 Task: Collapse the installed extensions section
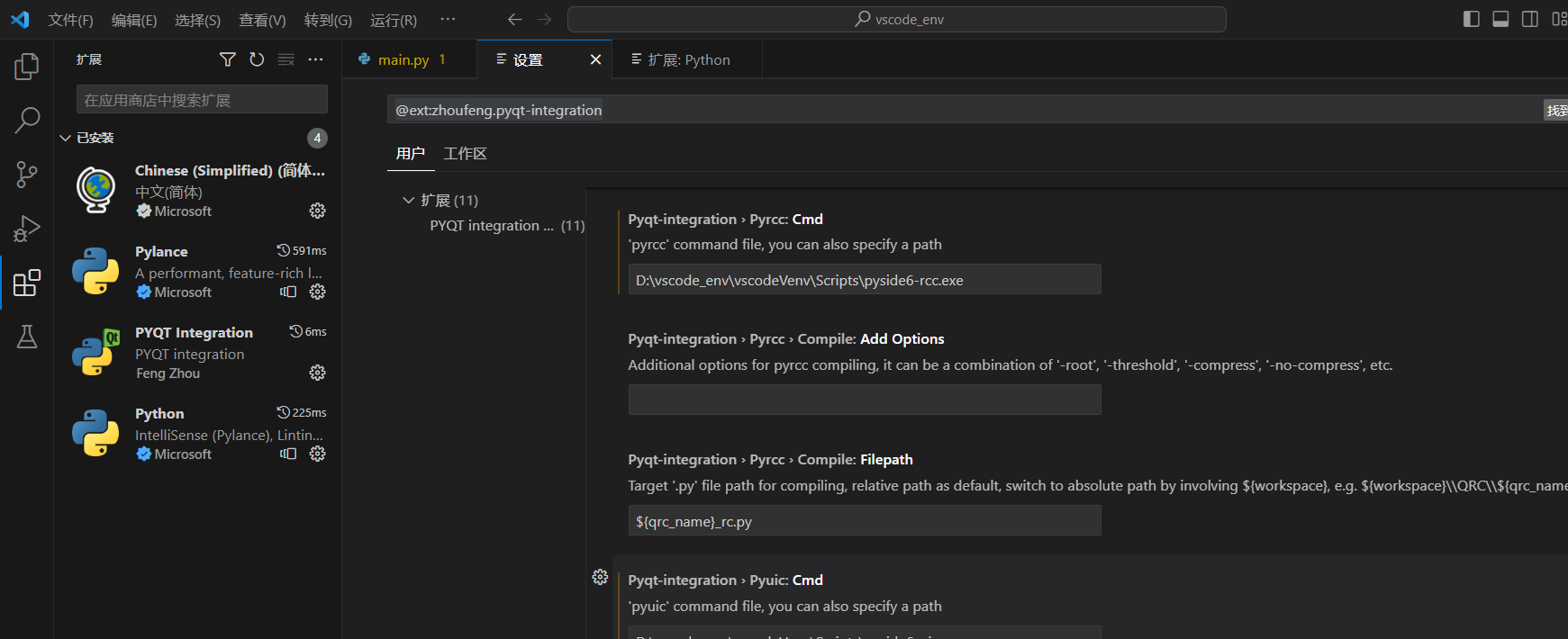coord(65,138)
